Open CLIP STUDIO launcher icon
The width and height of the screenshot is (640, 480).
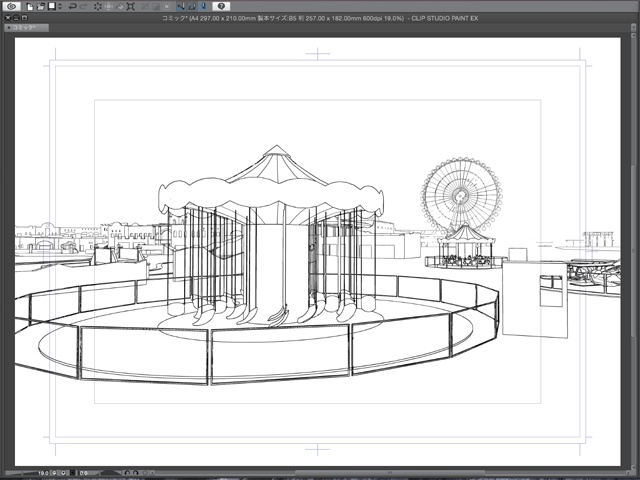point(11,6)
